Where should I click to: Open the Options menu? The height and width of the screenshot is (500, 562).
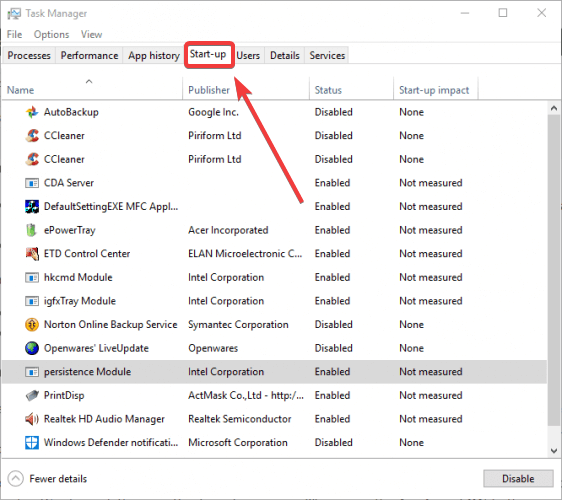(51, 34)
